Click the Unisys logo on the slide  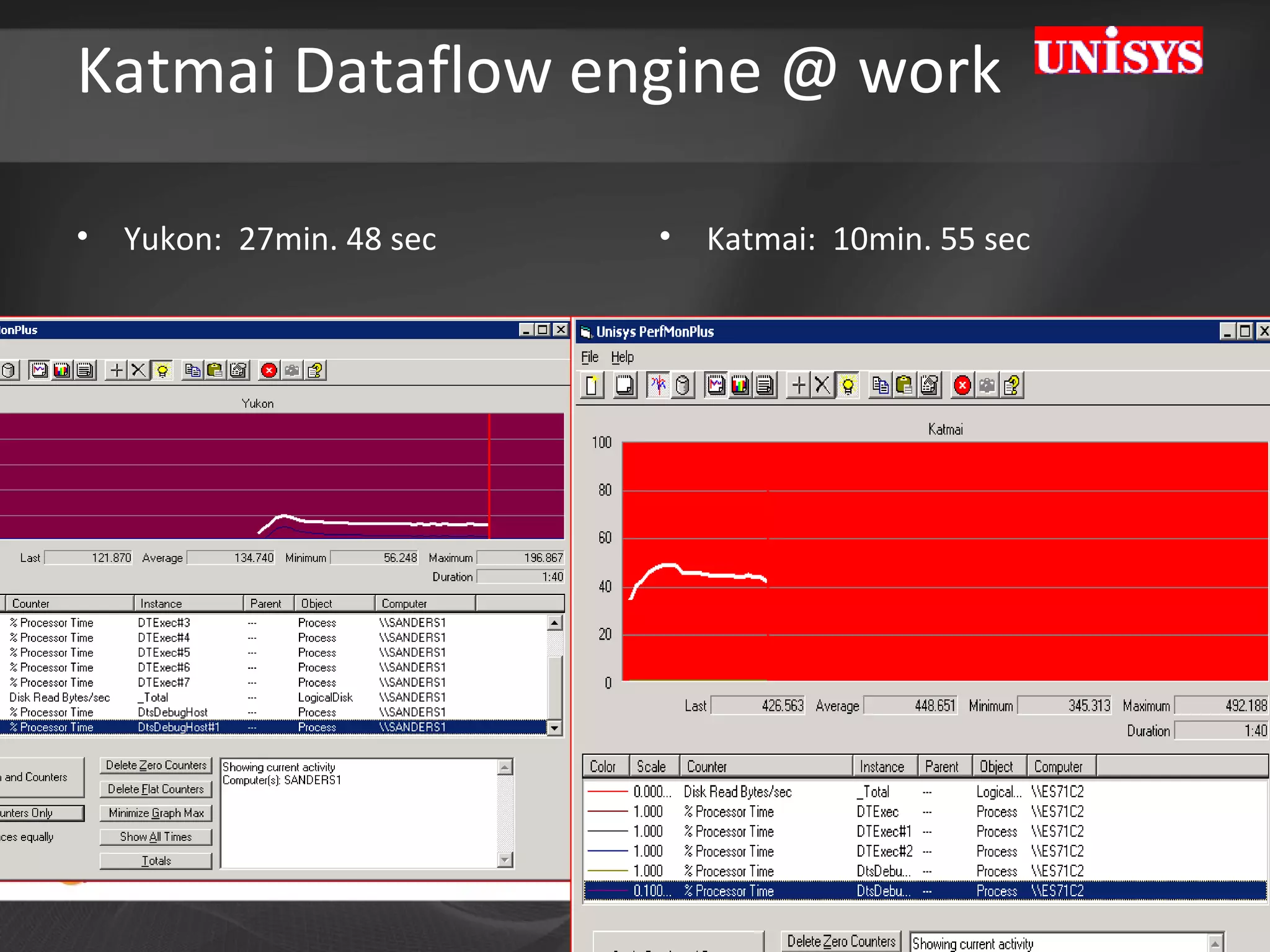[1118, 51]
